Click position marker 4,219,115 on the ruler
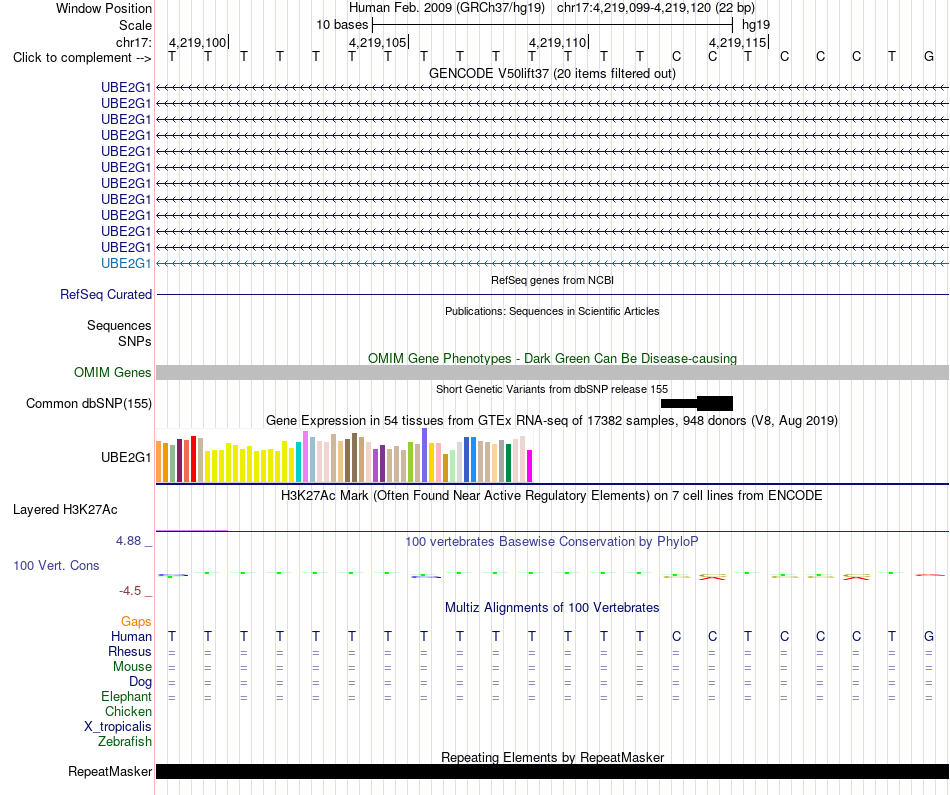The image size is (950, 795). (x=739, y=42)
